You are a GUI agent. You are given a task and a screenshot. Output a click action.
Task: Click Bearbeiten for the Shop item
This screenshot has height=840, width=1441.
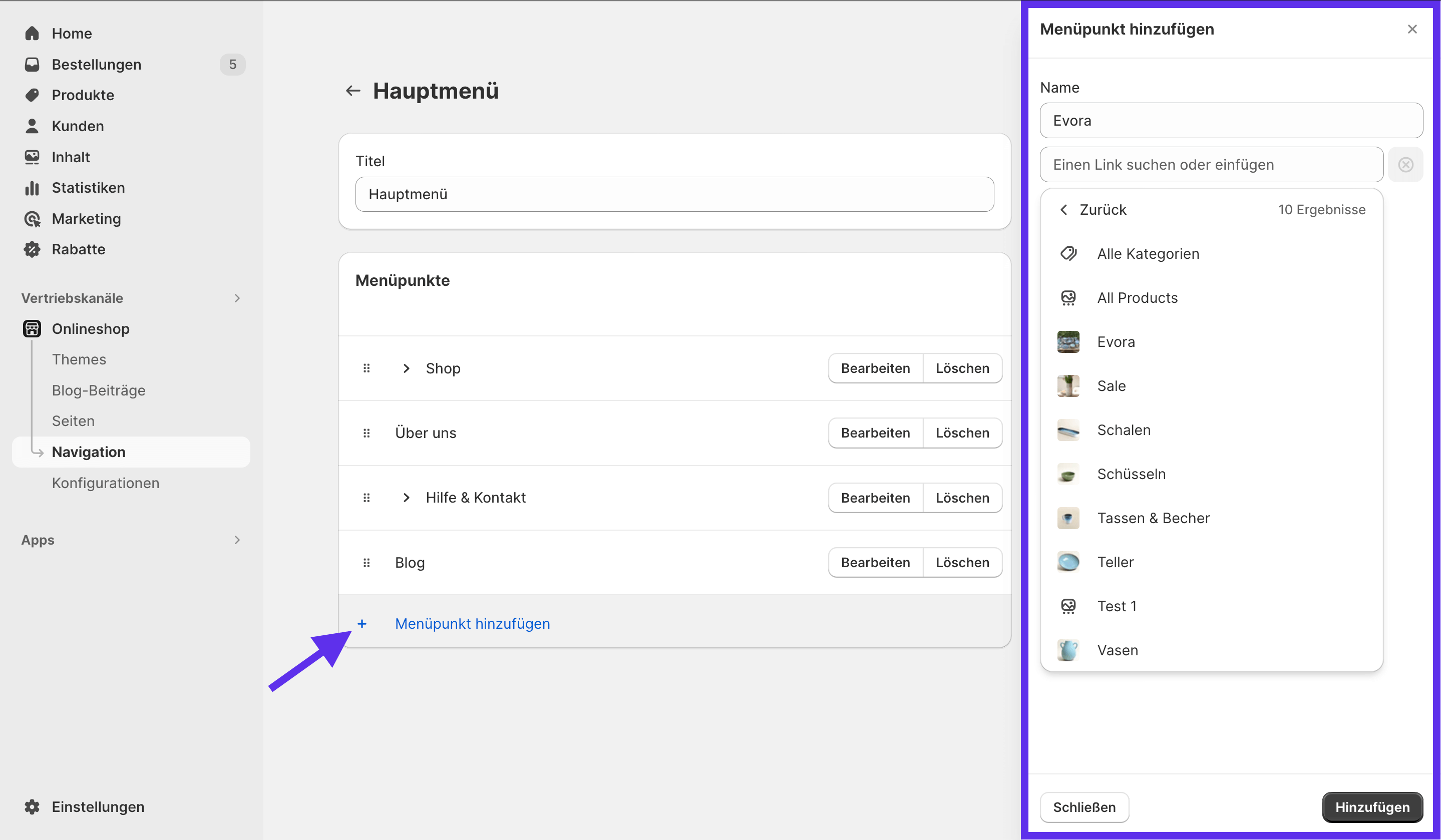coord(875,368)
